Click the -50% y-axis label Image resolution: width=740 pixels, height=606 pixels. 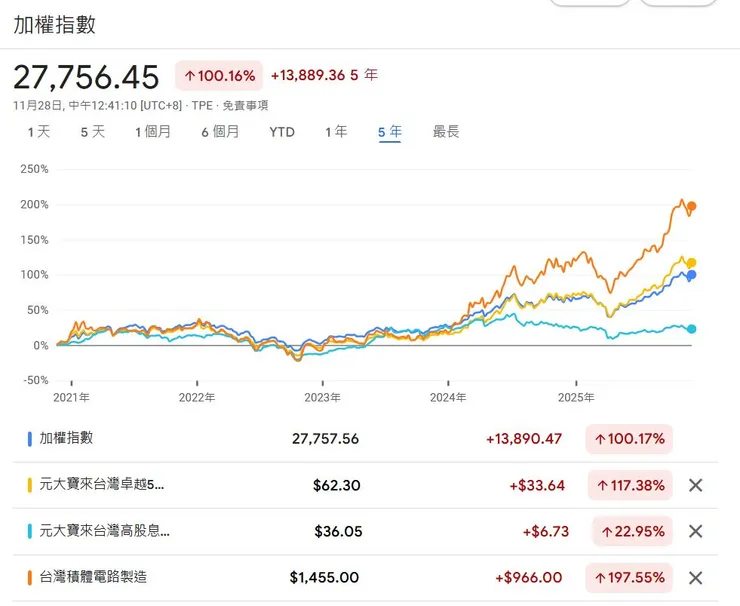pos(36,380)
